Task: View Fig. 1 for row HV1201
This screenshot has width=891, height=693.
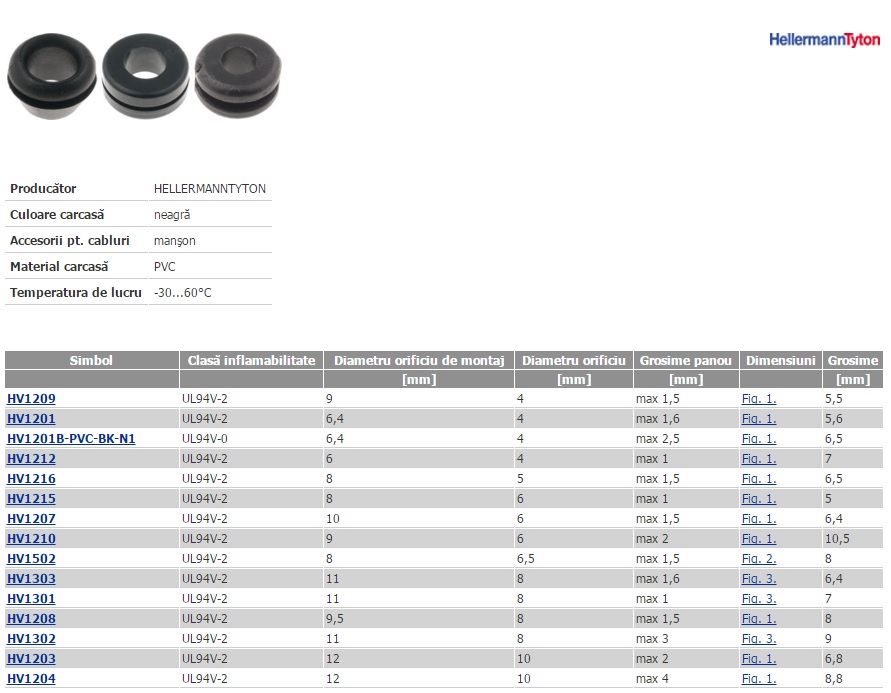Action: [759, 419]
